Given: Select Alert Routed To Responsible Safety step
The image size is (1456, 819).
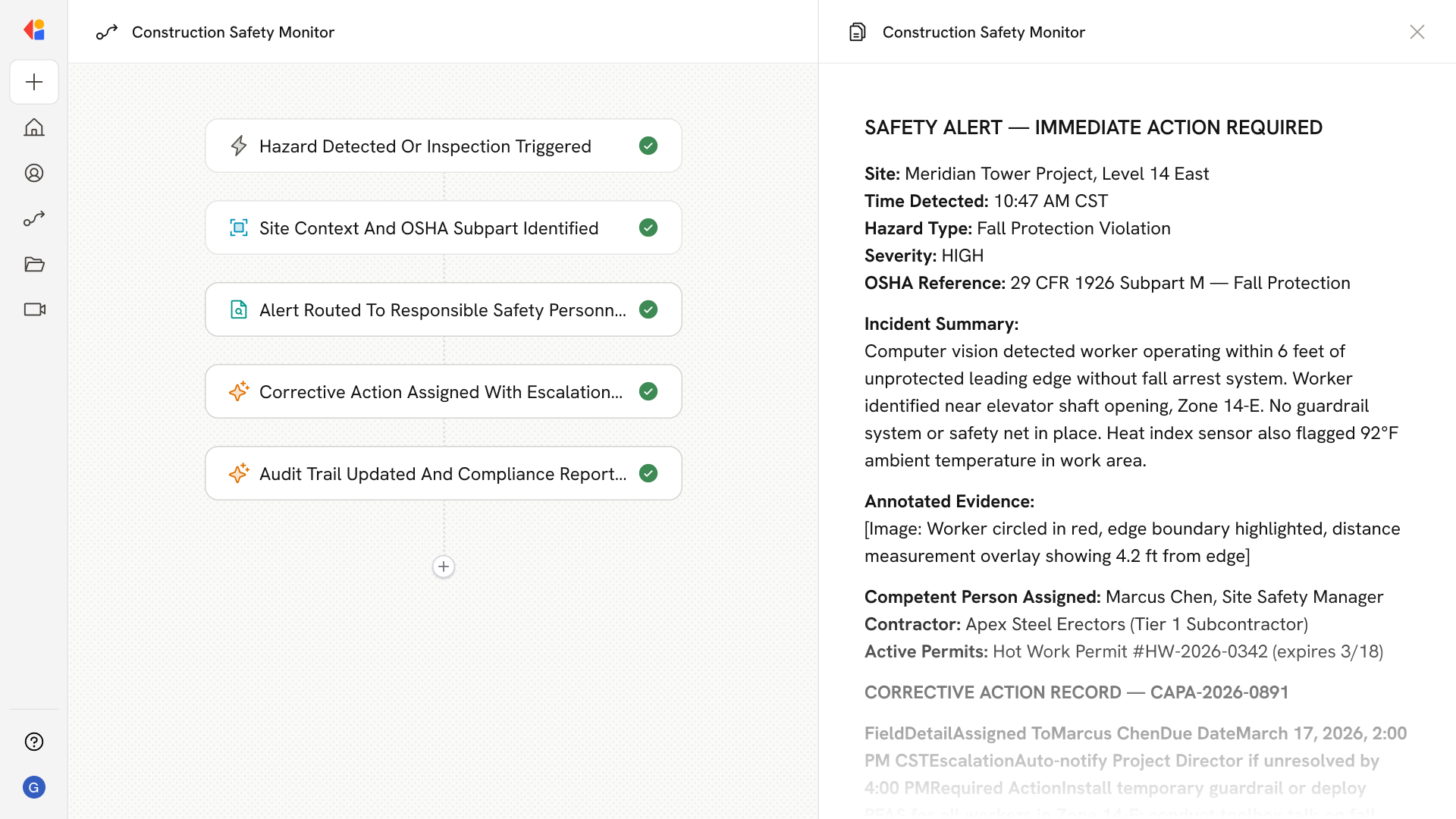Looking at the screenshot, I should tap(442, 310).
